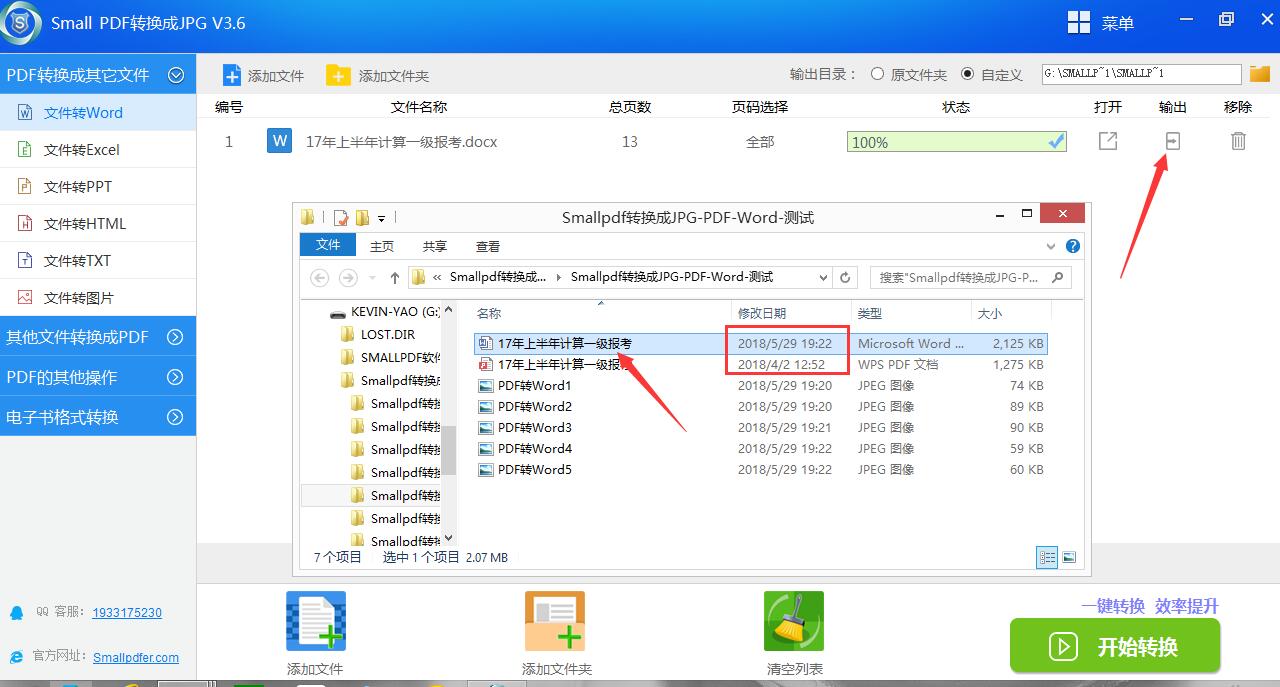Click Explorer forward navigation arrow

tap(348, 278)
